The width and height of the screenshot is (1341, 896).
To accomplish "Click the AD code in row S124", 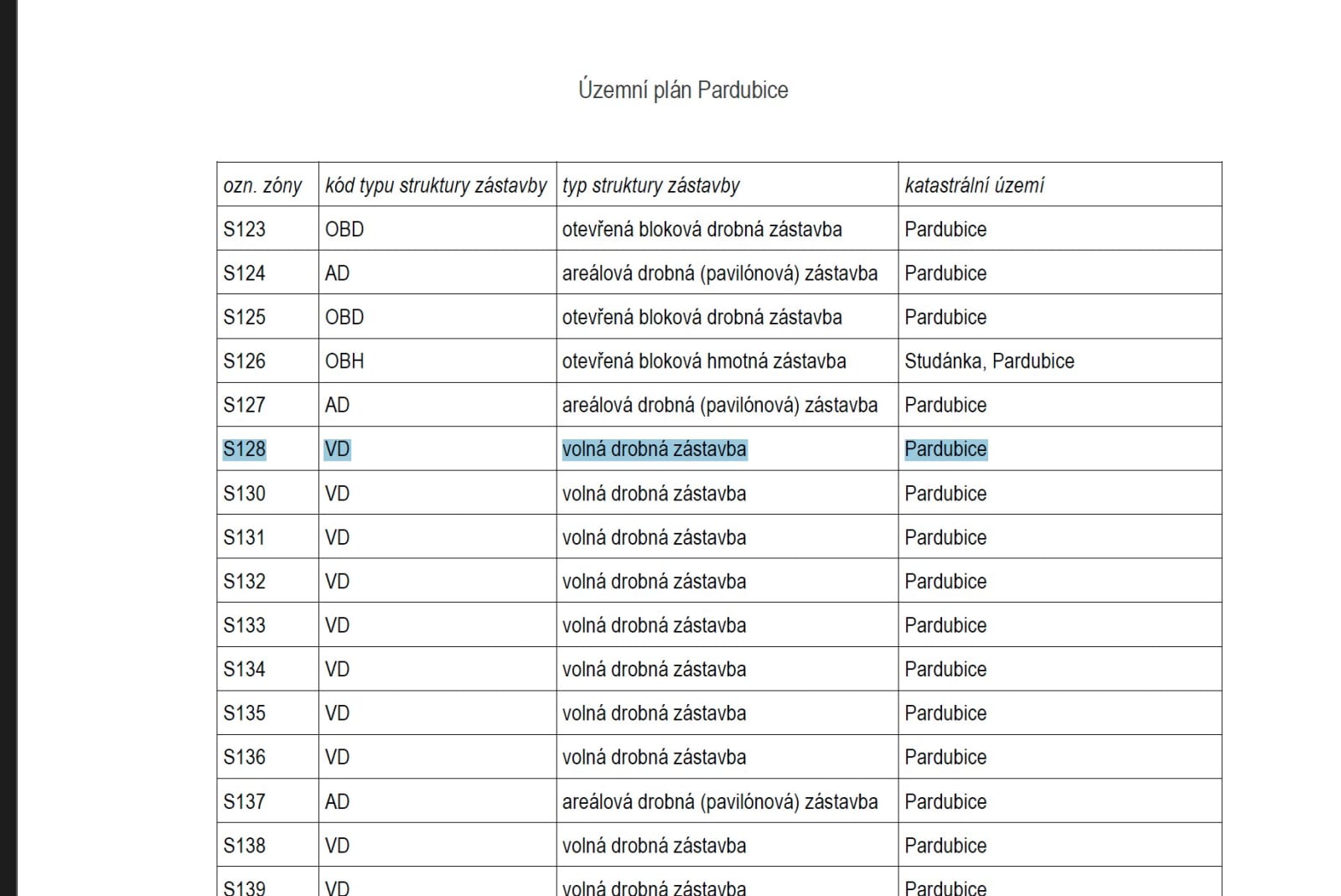I will (337, 273).
